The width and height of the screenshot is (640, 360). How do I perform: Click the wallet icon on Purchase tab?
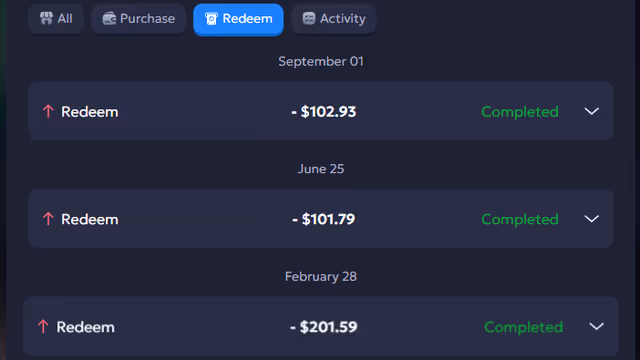point(109,18)
